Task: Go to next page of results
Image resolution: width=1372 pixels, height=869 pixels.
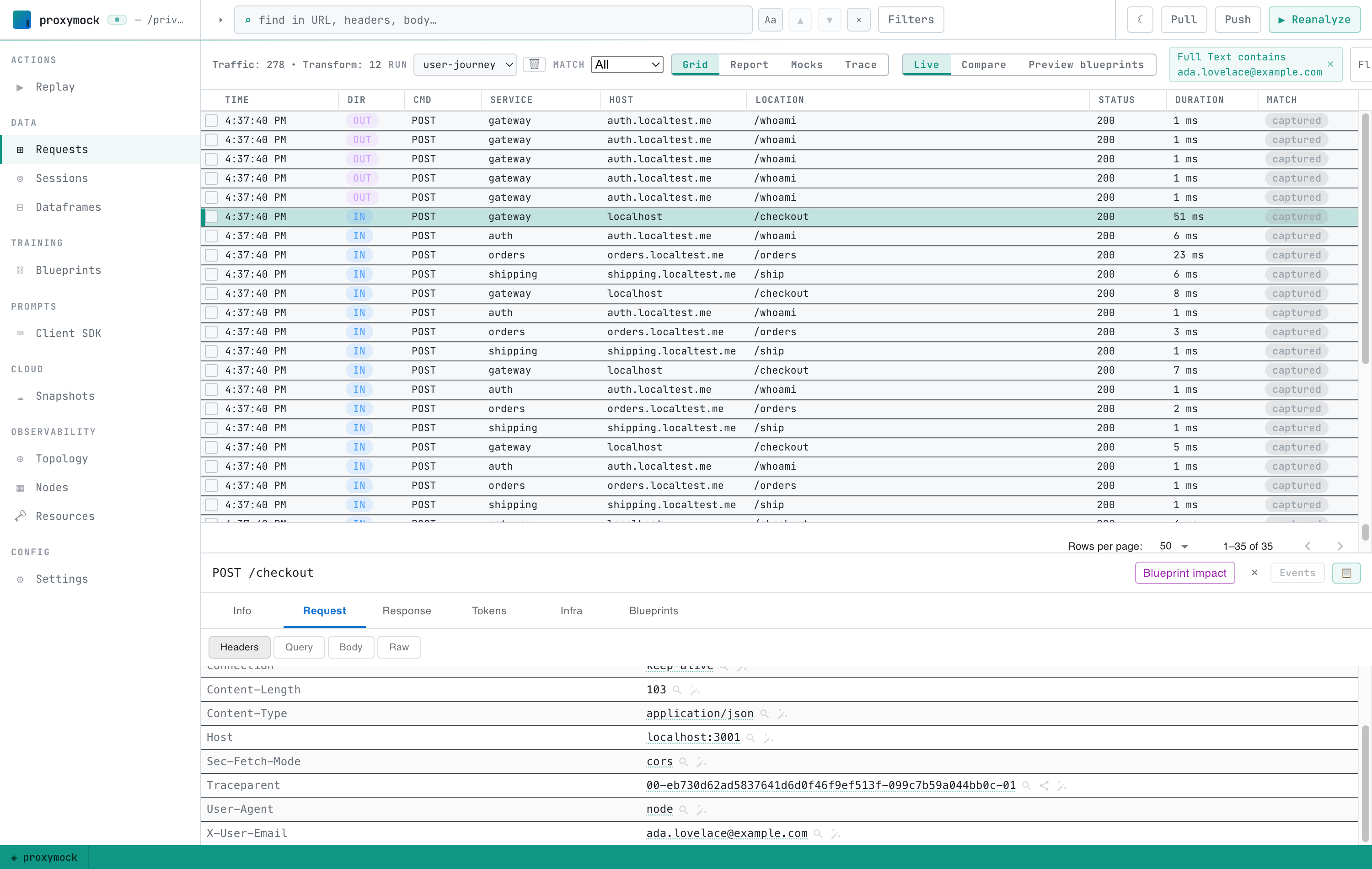Action: click(x=1340, y=546)
